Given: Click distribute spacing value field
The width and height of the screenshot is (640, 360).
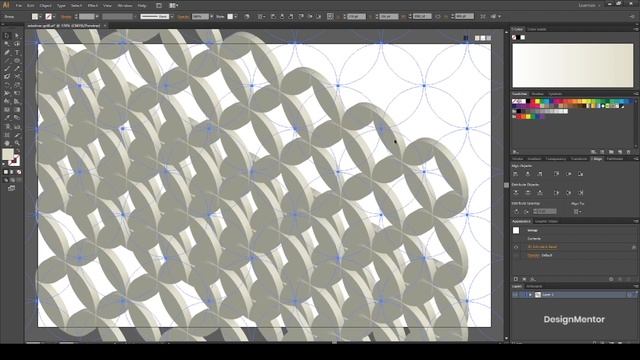Looking at the screenshot, I should [x=544, y=211].
